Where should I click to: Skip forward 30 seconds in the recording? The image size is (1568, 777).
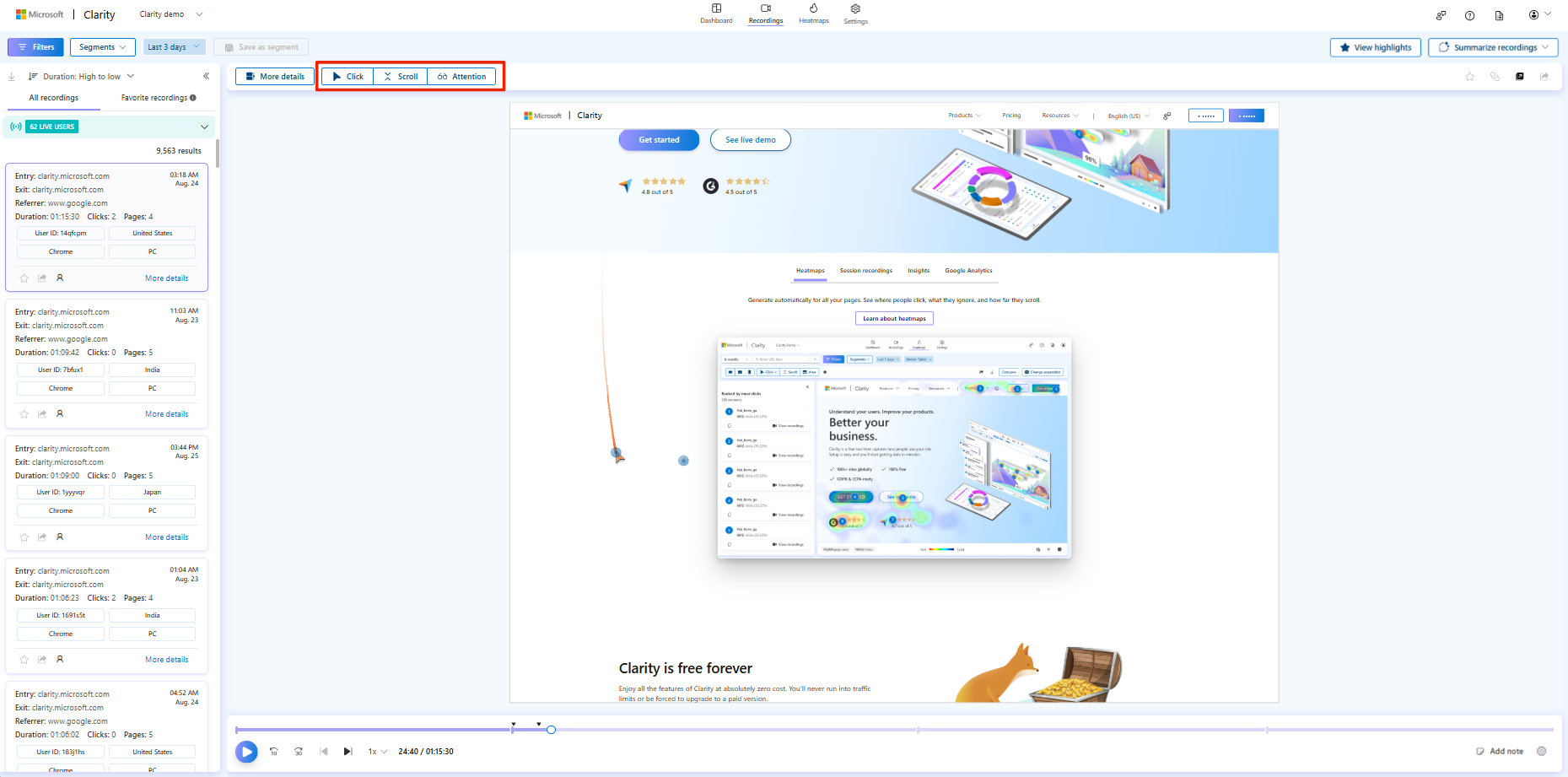coord(299,751)
